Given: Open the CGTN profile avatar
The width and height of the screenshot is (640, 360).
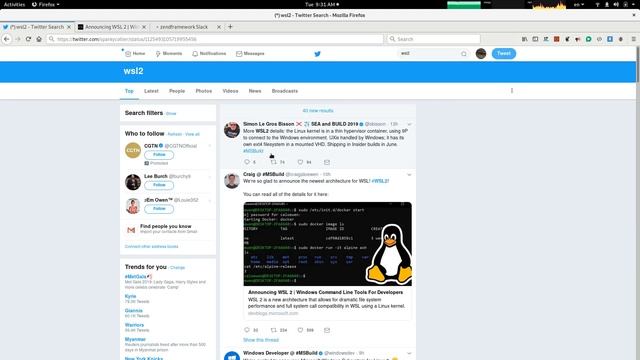Looking at the screenshot, I should pos(133,150).
